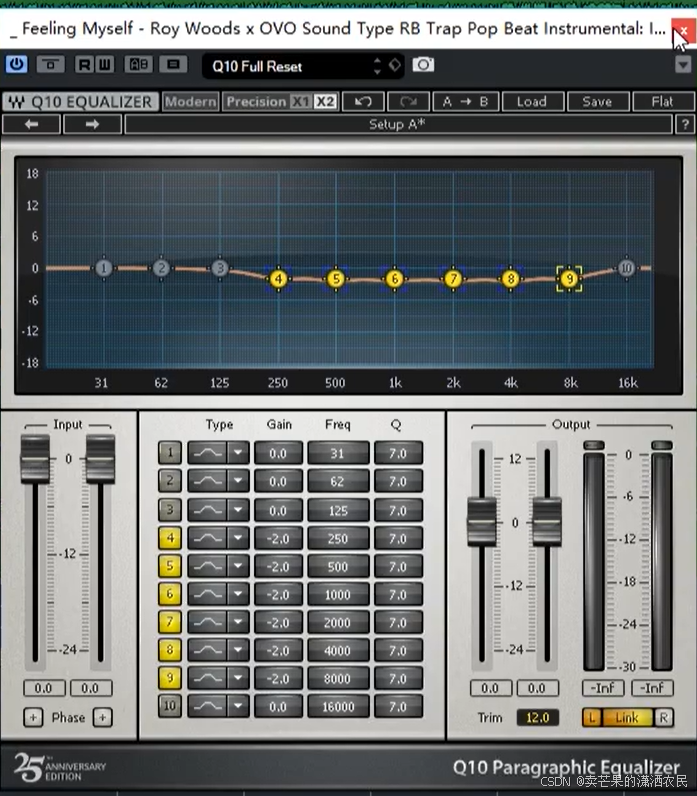Disable band 5 toggle button
This screenshot has height=796, width=697.
170,566
